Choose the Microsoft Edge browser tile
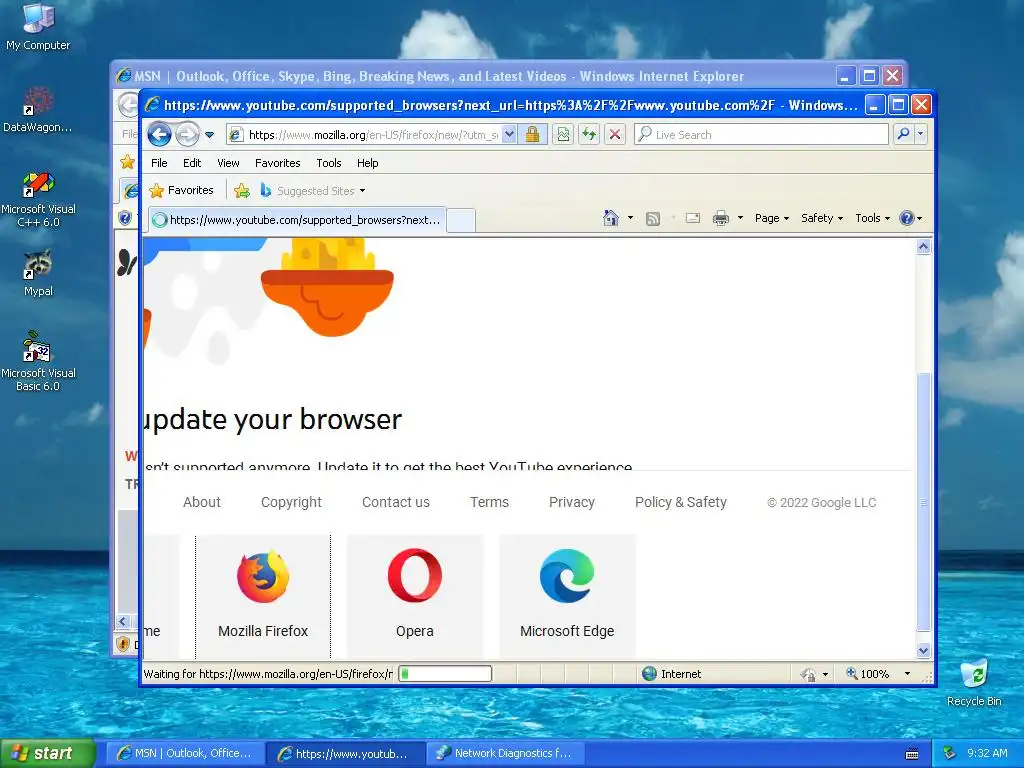The image size is (1024, 768). click(x=567, y=596)
